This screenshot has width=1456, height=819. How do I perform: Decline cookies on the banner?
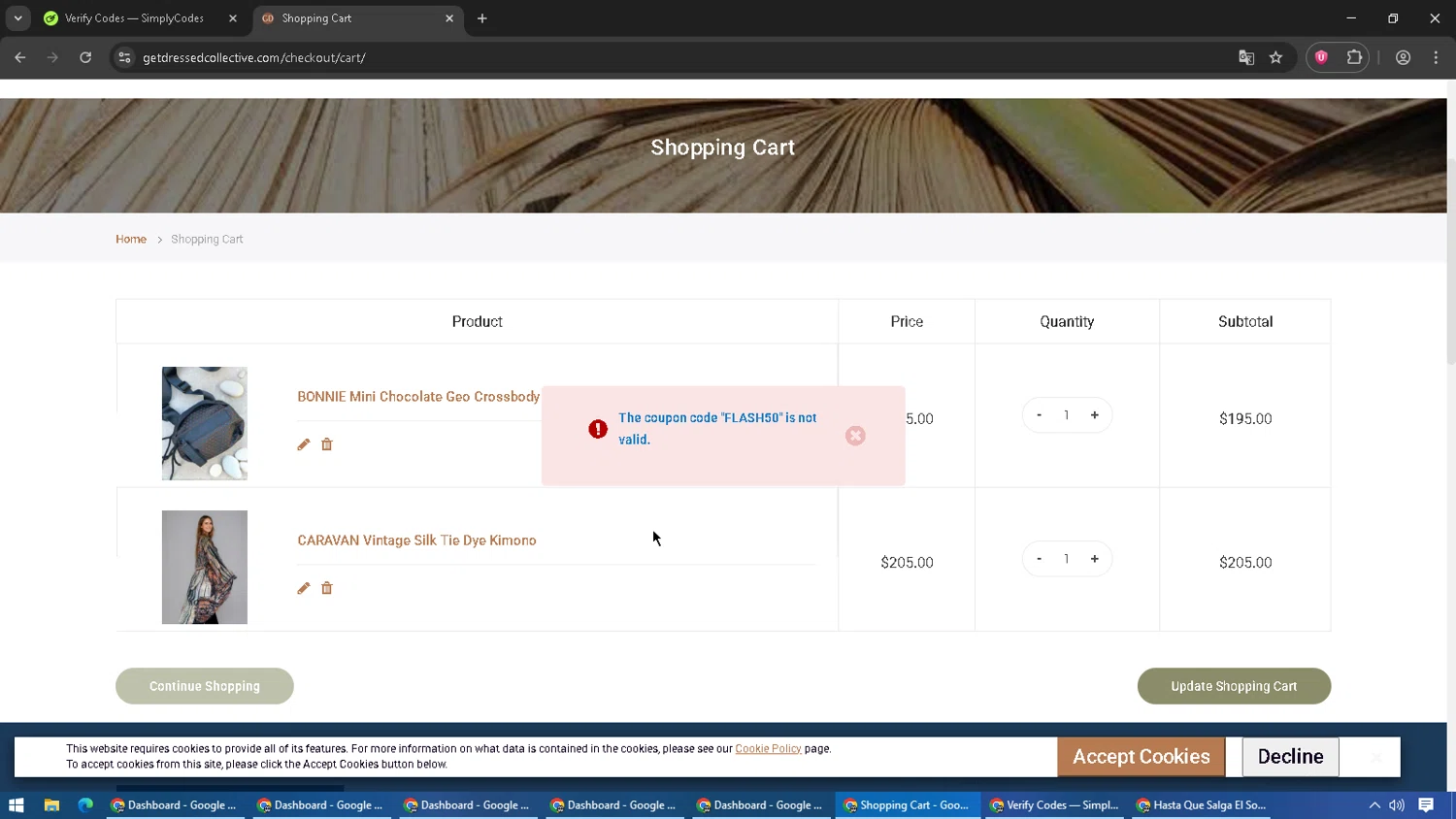[1290, 757]
